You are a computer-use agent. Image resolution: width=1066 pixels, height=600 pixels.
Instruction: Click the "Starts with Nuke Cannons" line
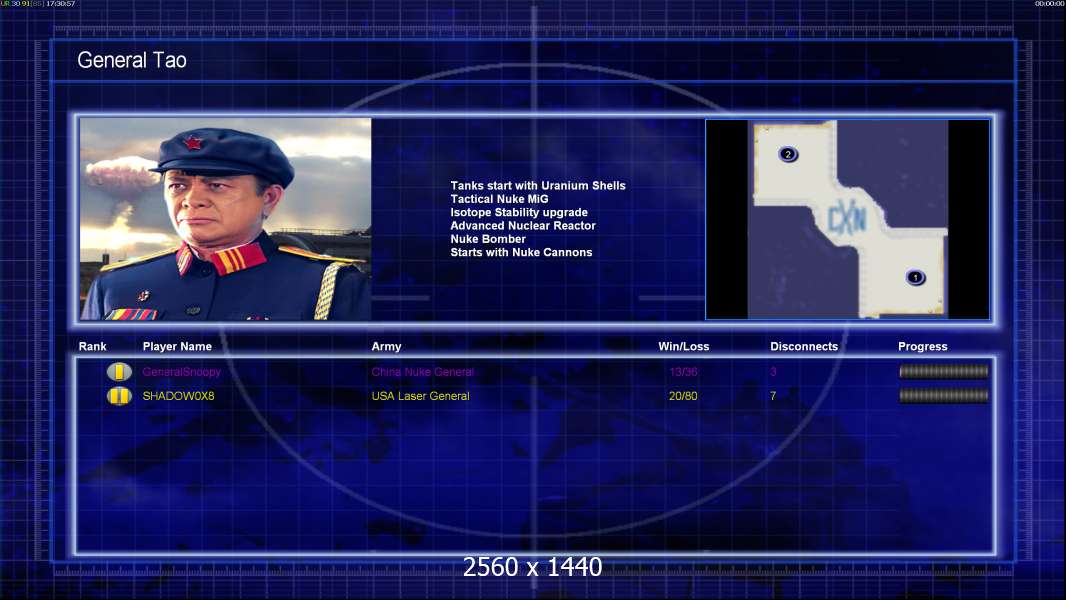(521, 252)
